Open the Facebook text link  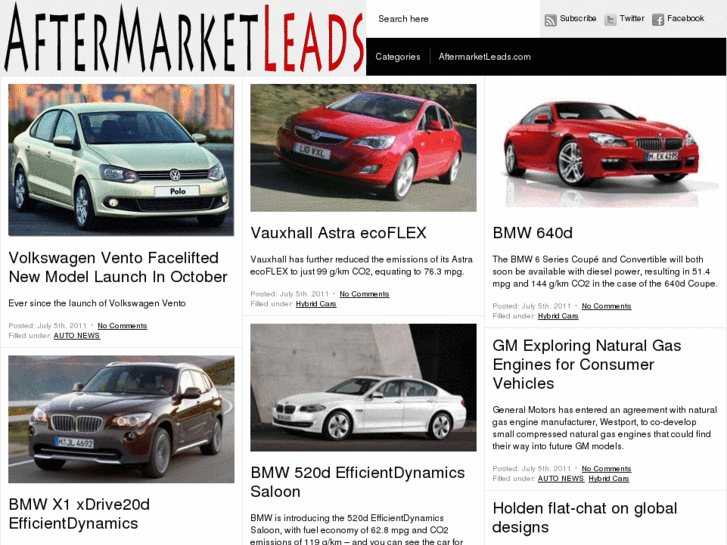tap(685, 19)
